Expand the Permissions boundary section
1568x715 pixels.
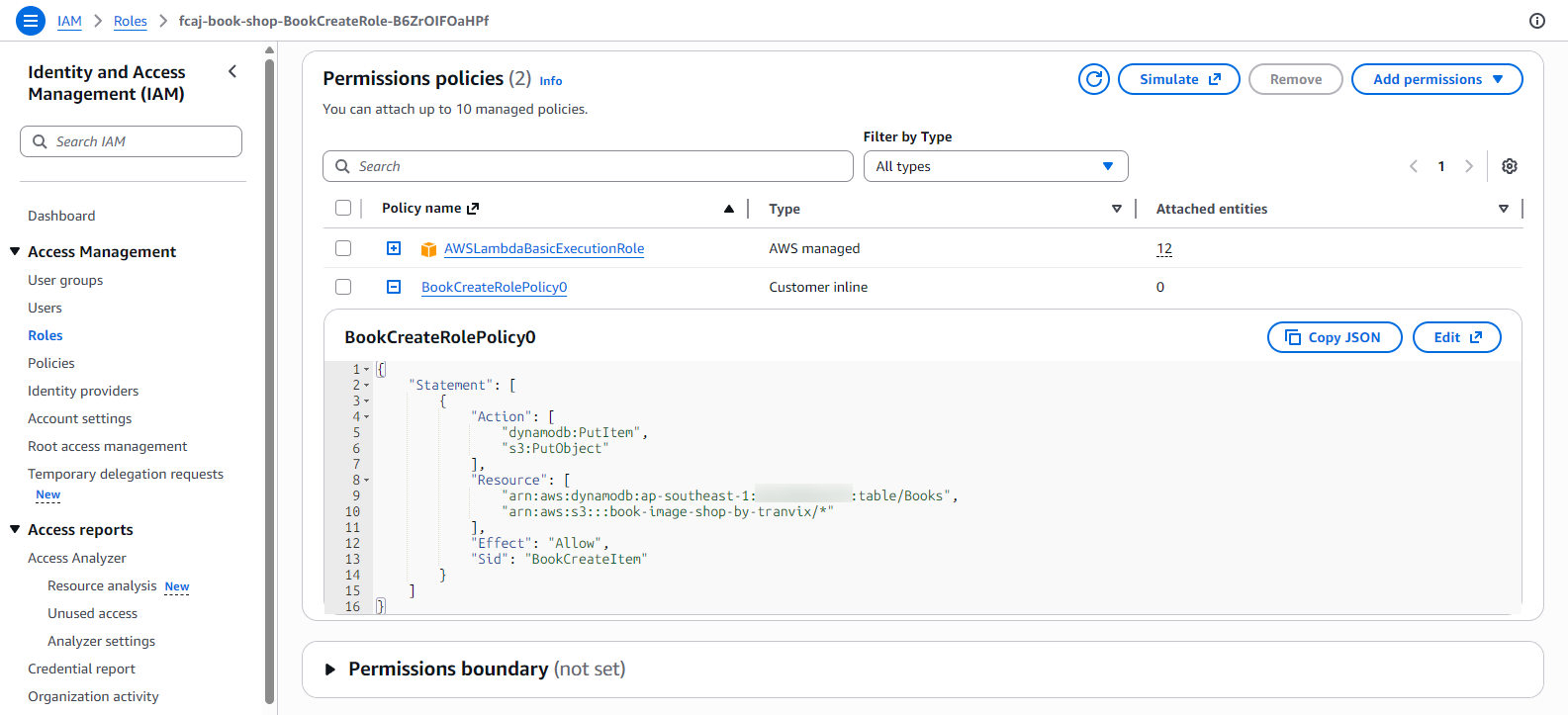click(x=330, y=670)
